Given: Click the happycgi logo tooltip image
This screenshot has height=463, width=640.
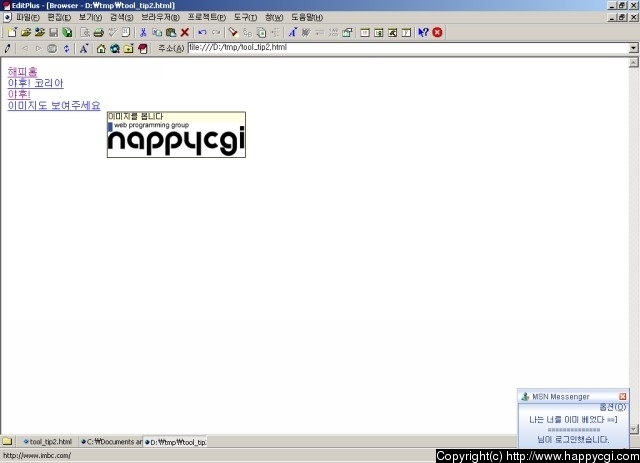Looking at the screenshot, I should [176, 139].
